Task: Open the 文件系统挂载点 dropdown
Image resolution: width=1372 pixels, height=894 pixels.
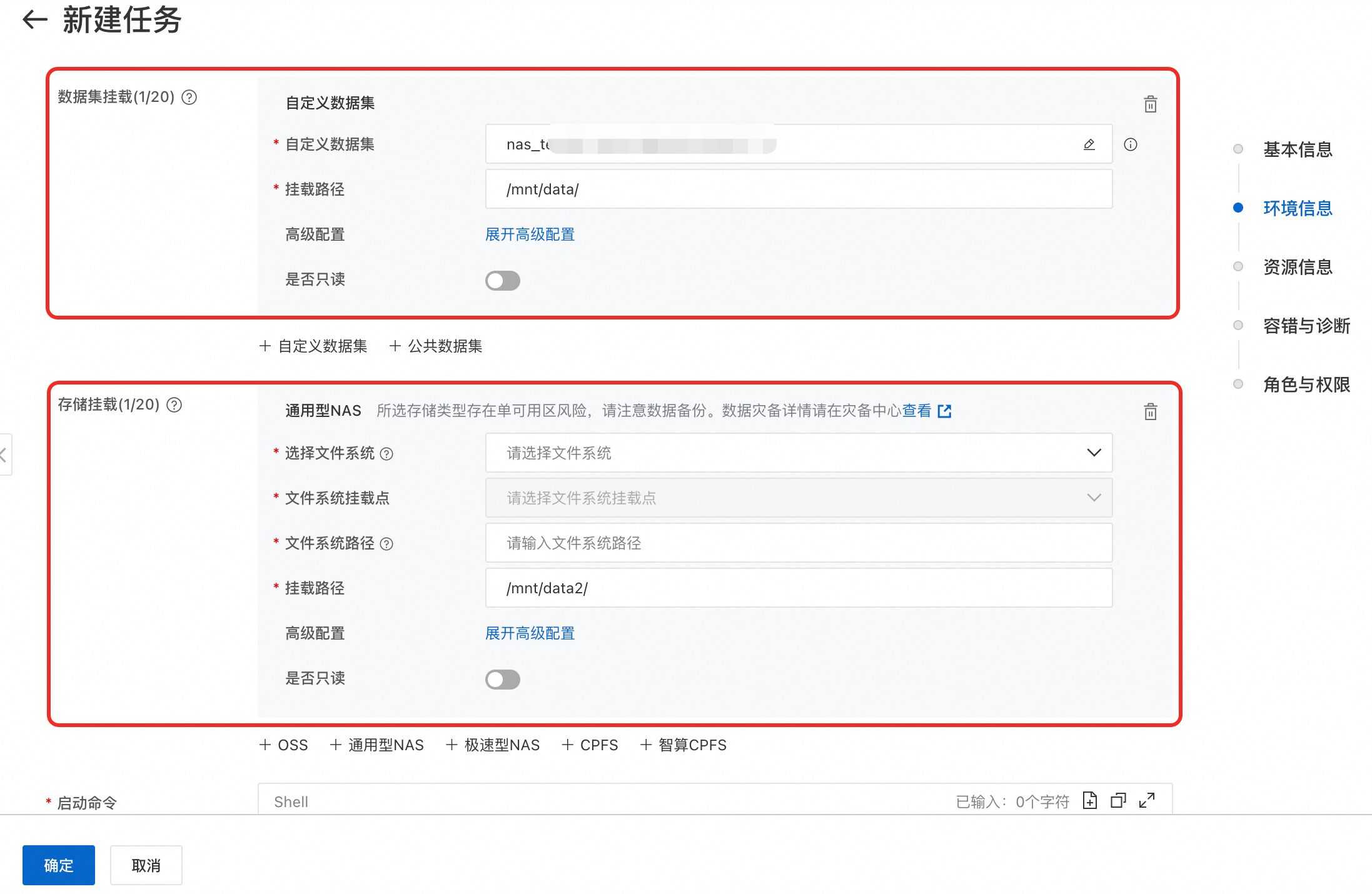Action: click(x=798, y=498)
